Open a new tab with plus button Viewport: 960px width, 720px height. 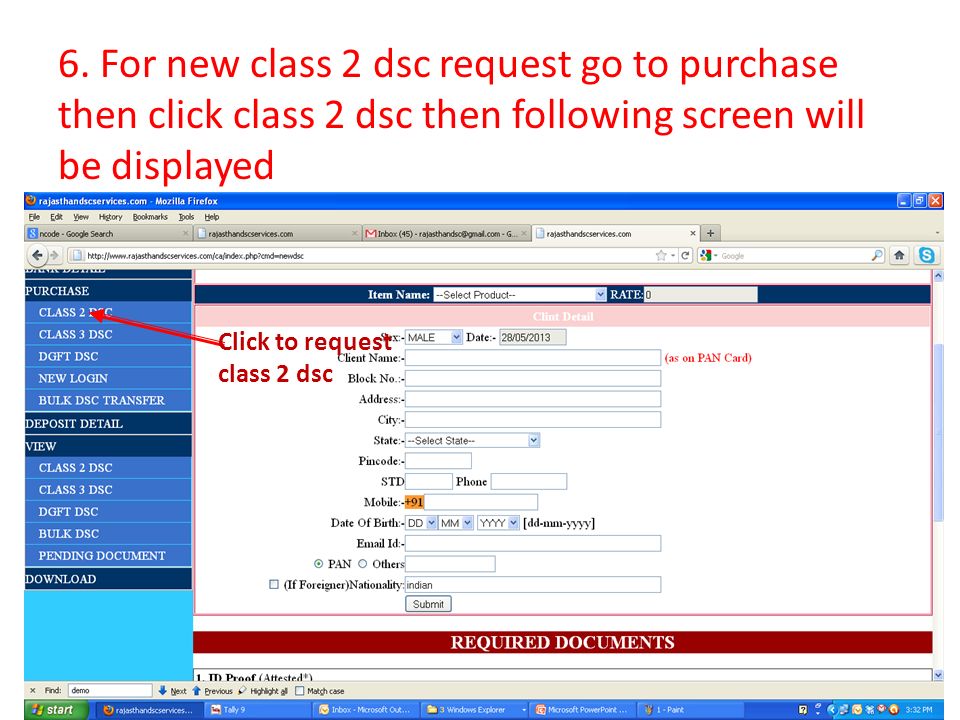pyautogui.click(x=710, y=233)
